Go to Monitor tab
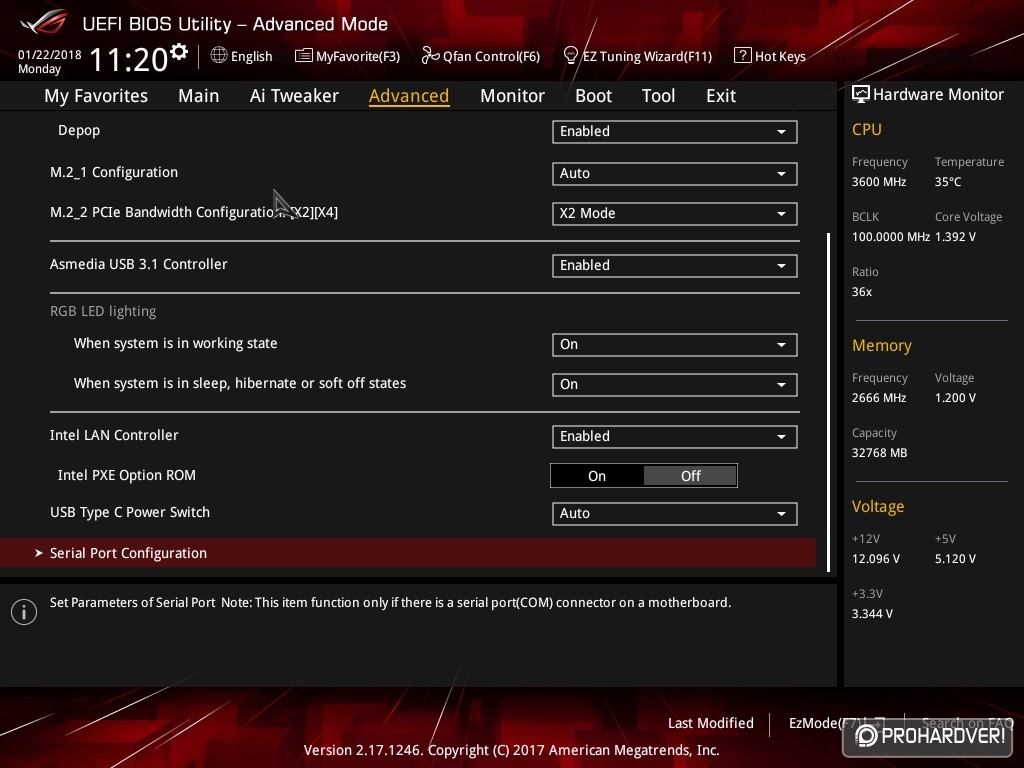This screenshot has width=1024, height=768. [x=512, y=96]
